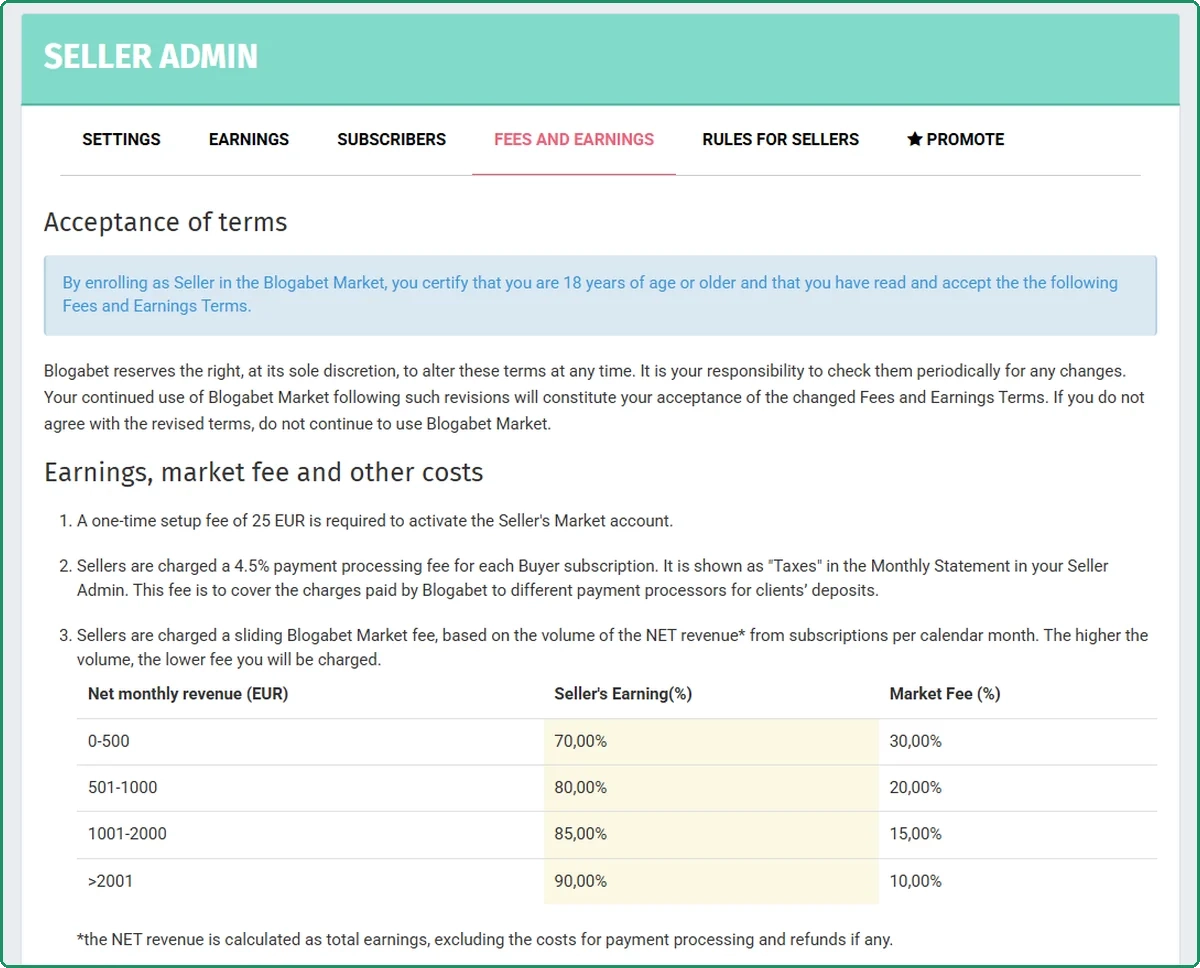Click the 70,00% seller's earning value
This screenshot has height=968, width=1200.
[581, 742]
